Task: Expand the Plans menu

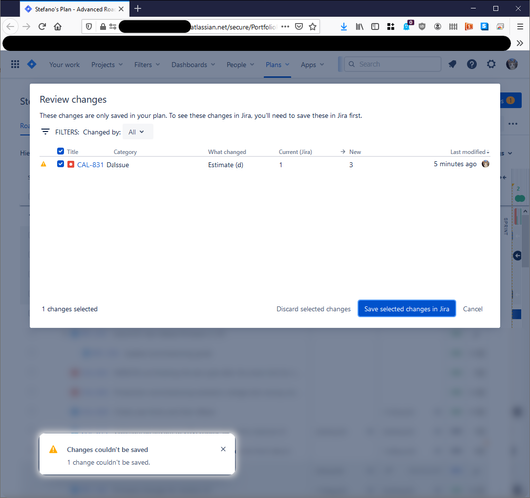Action: (277, 65)
